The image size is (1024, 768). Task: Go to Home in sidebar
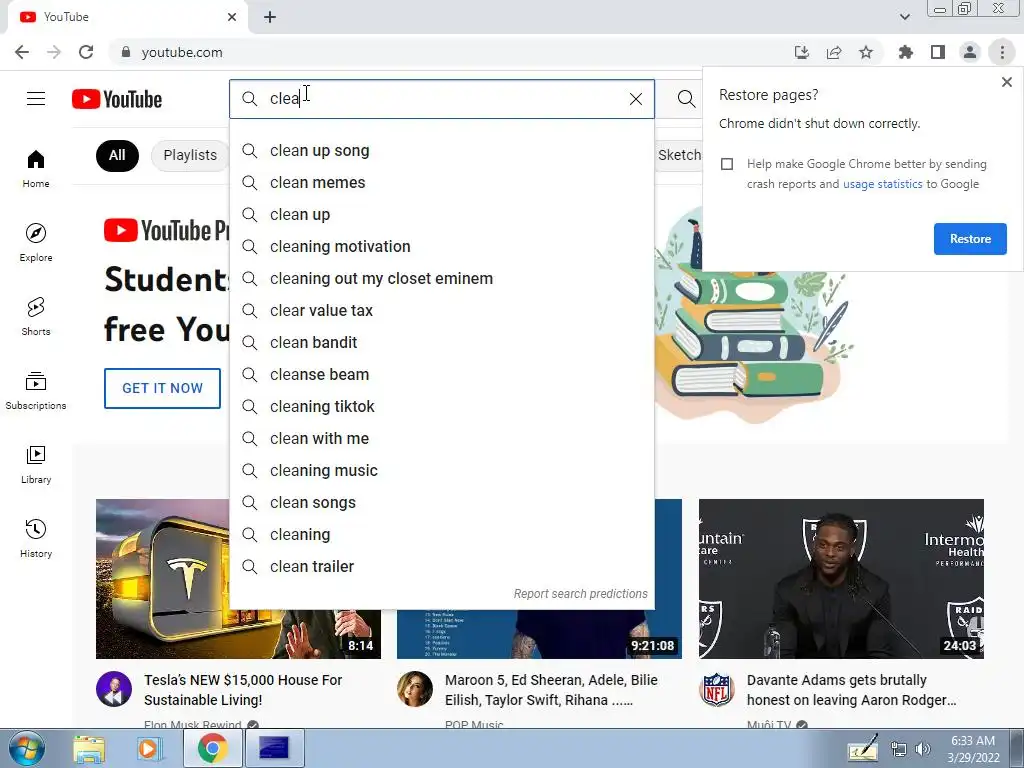pyautogui.click(x=36, y=168)
